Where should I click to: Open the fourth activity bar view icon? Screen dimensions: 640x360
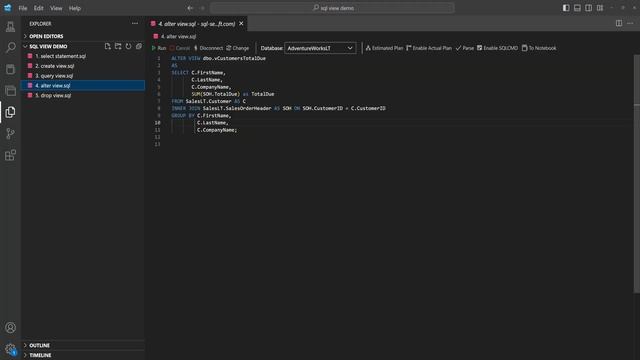coord(11,91)
